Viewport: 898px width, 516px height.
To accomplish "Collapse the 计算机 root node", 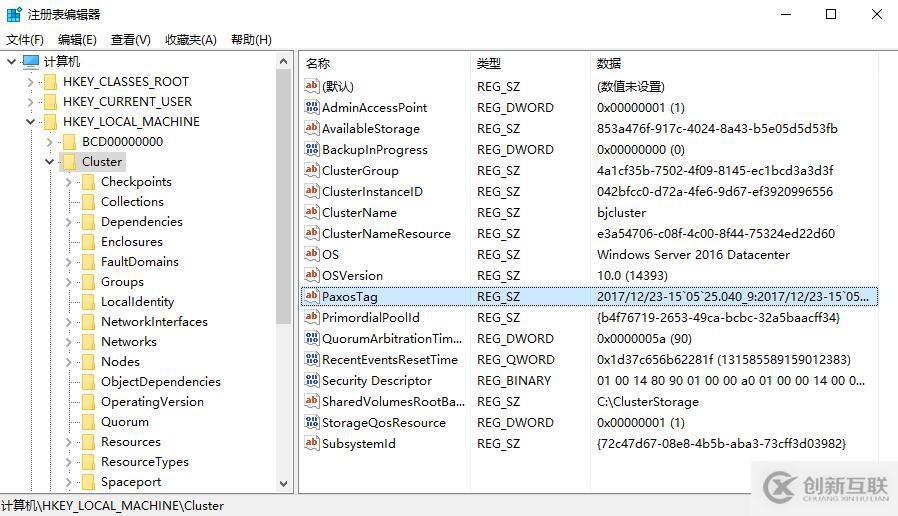I will point(11,61).
